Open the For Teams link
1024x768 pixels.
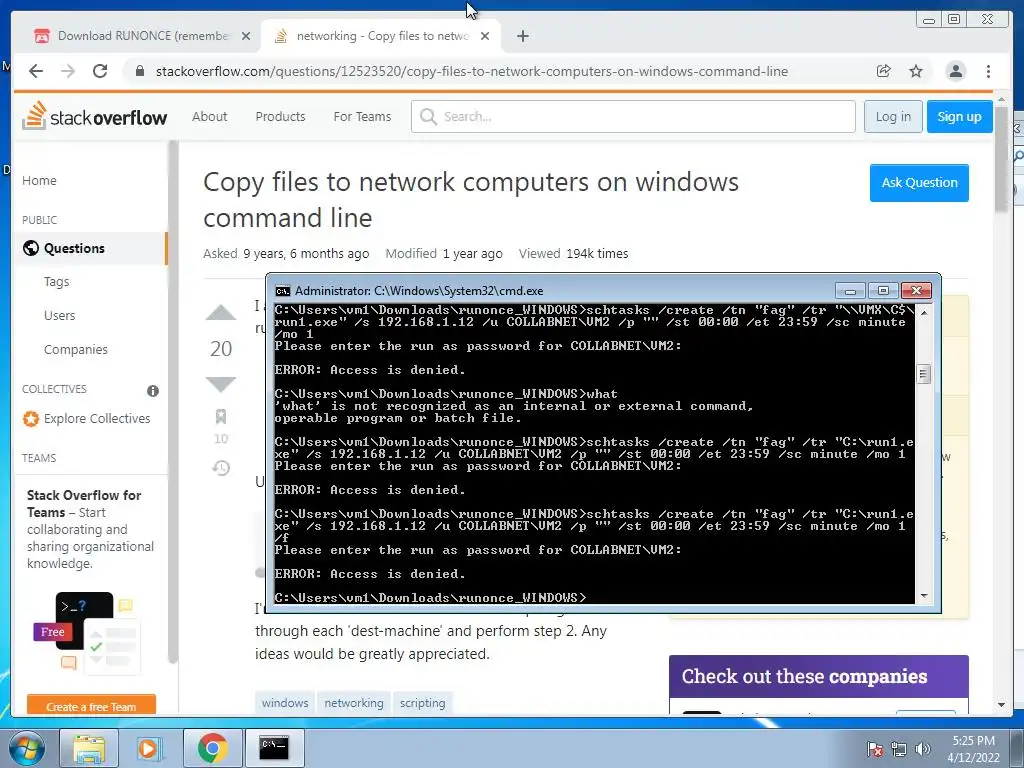(362, 116)
